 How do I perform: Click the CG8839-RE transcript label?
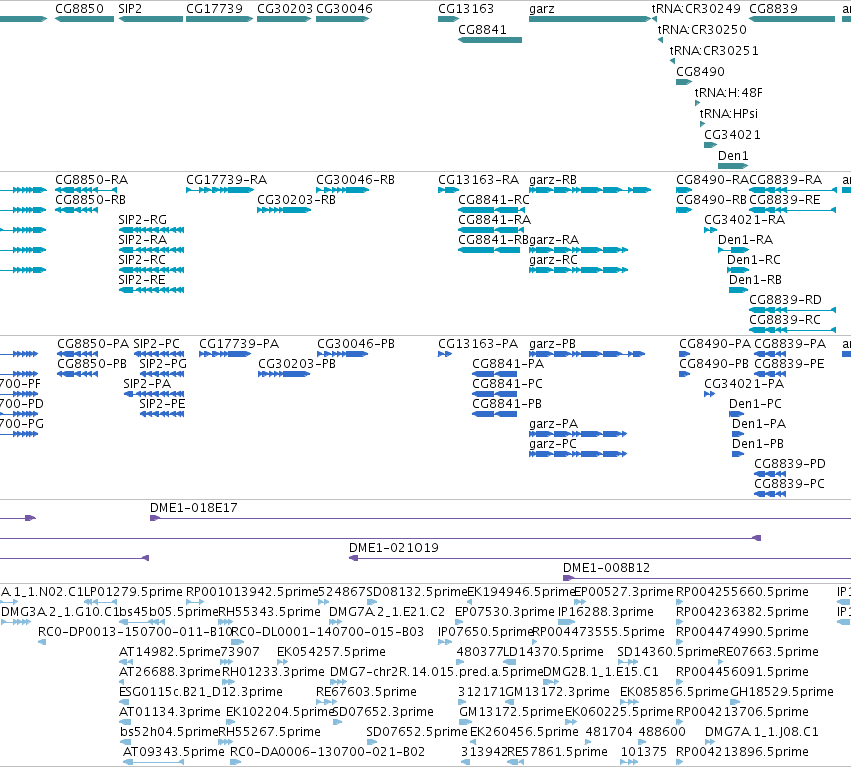coord(785,200)
